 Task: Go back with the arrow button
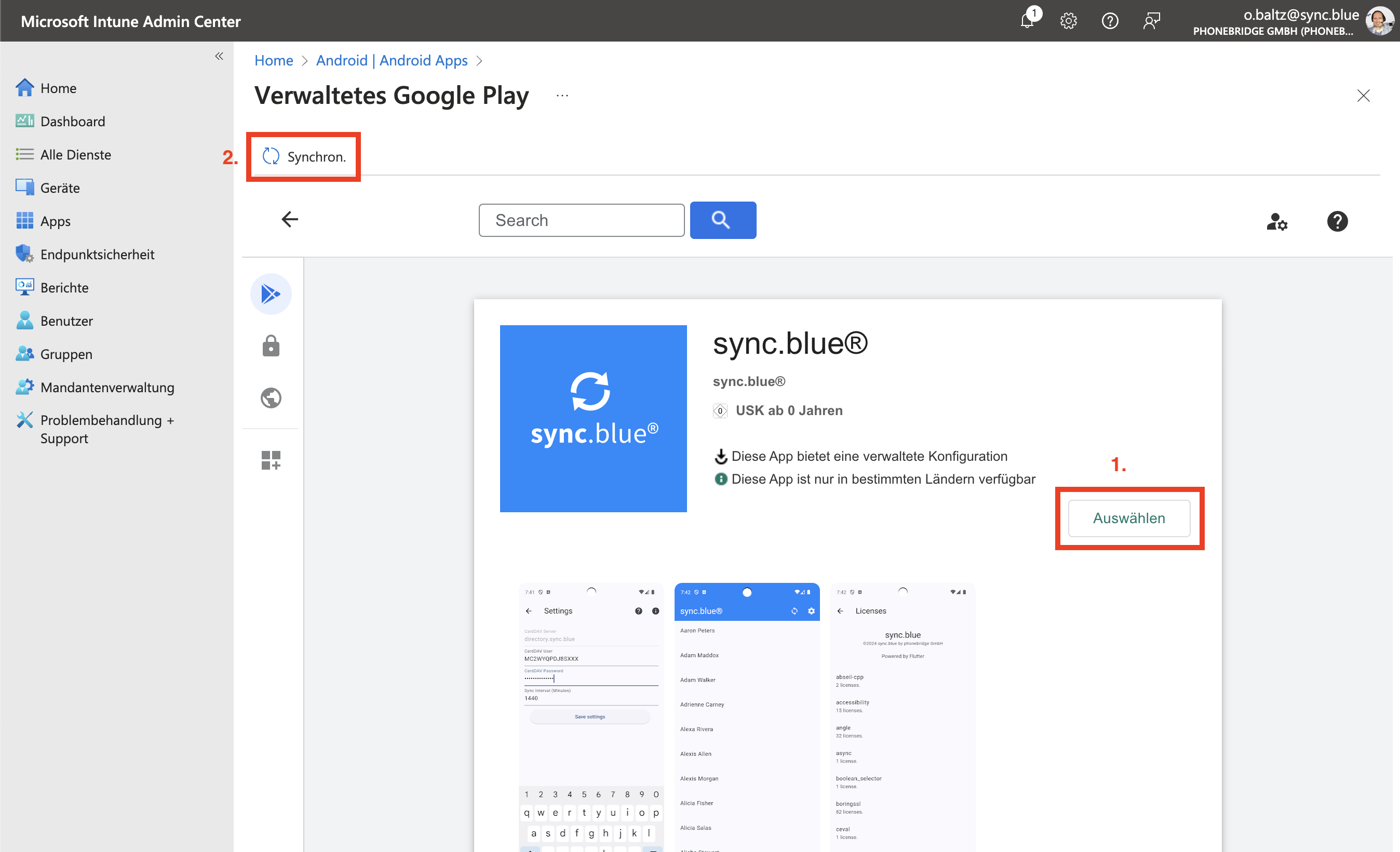[x=290, y=219]
